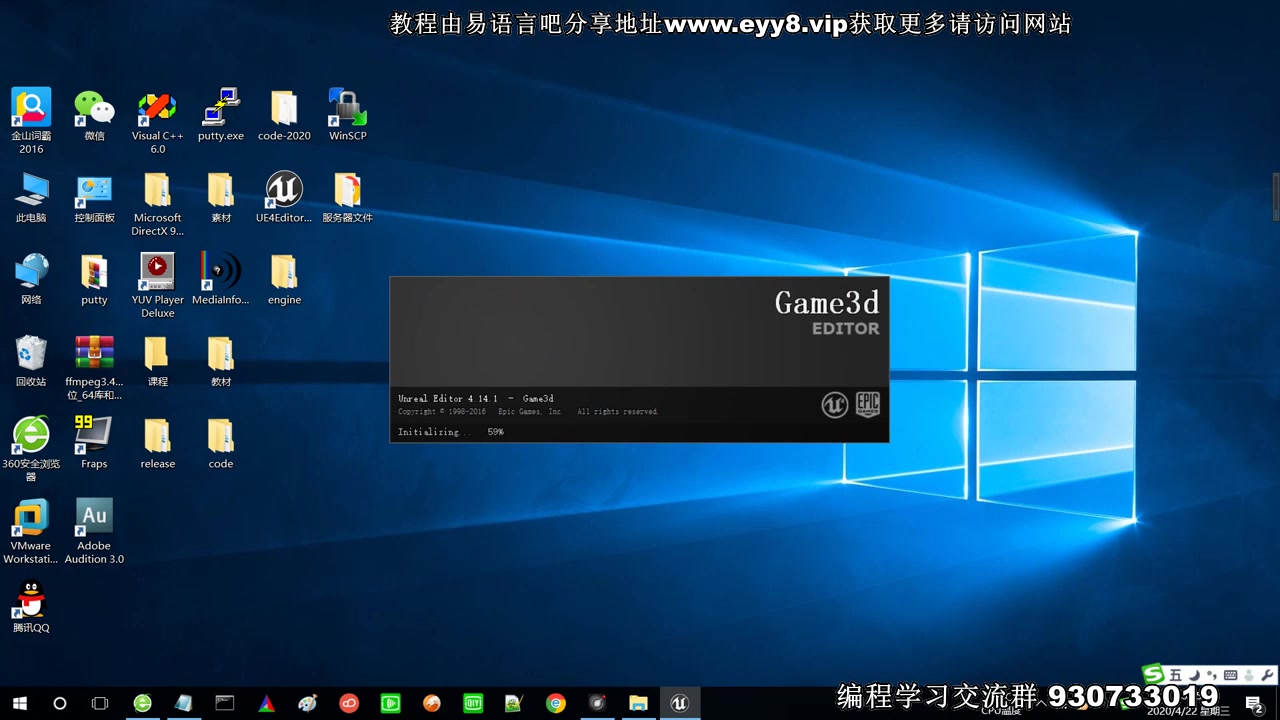Open the YUV Player Deluxe shortcut
Screen dimensions: 1280x720
157,285
